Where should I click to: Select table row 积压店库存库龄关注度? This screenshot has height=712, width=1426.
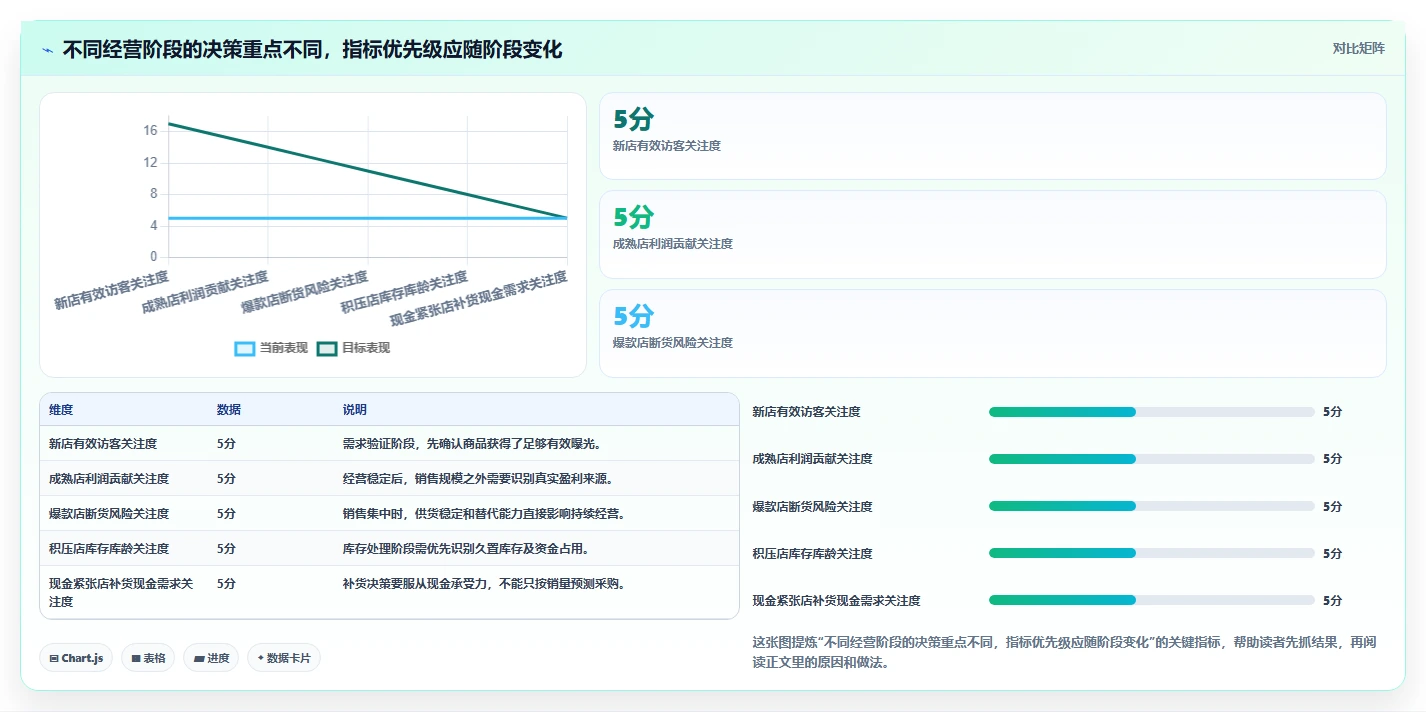point(389,549)
